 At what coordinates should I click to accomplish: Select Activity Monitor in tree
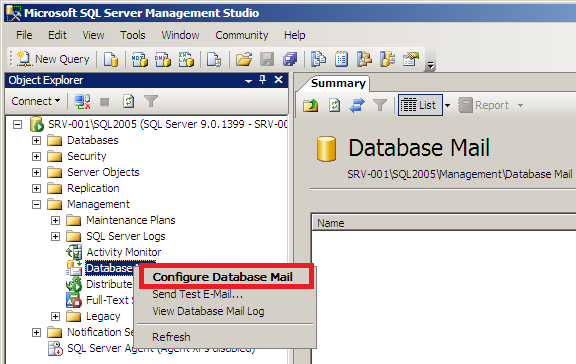(123, 252)
